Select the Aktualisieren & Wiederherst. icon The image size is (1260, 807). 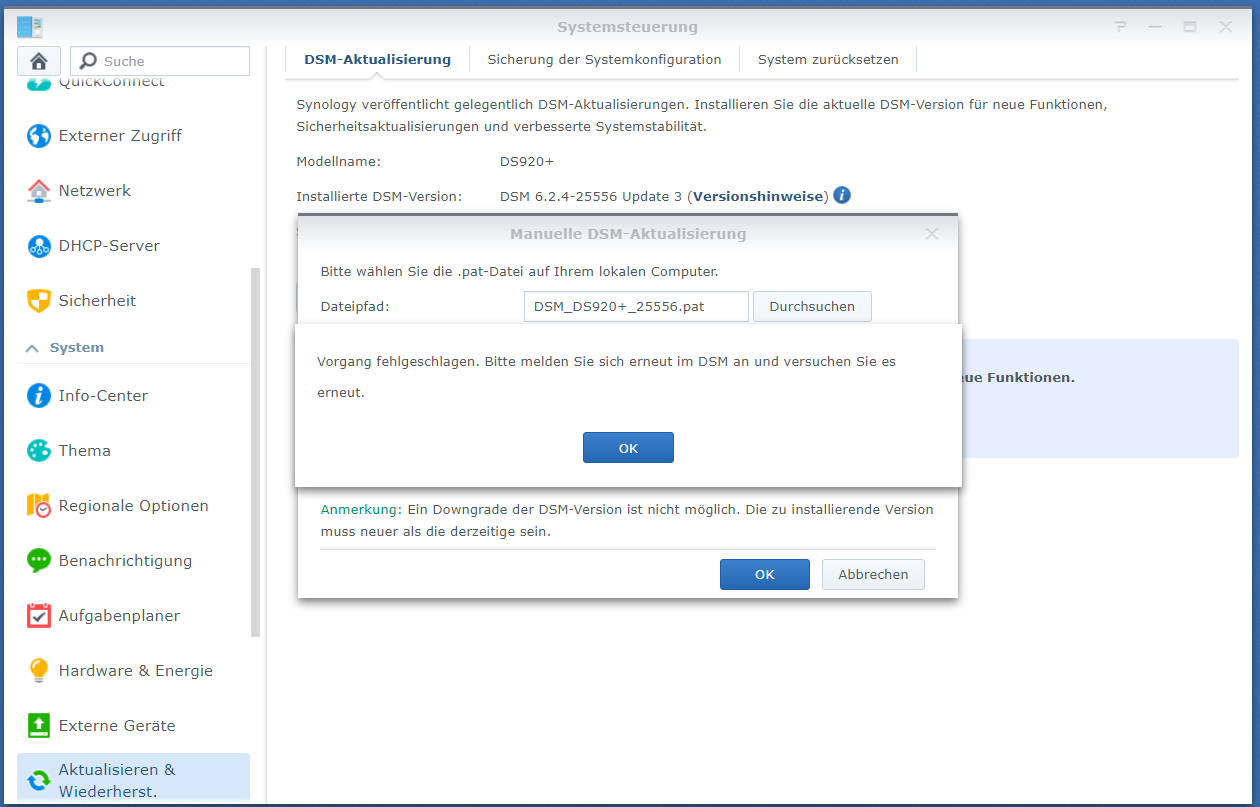39,781
